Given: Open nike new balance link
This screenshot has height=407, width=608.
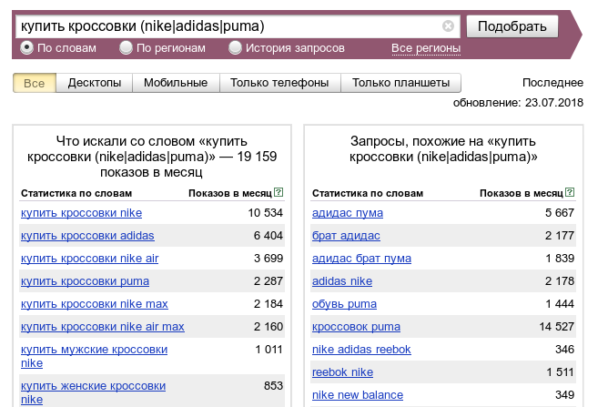Looking at the screenshot, I should coord(358,395).
